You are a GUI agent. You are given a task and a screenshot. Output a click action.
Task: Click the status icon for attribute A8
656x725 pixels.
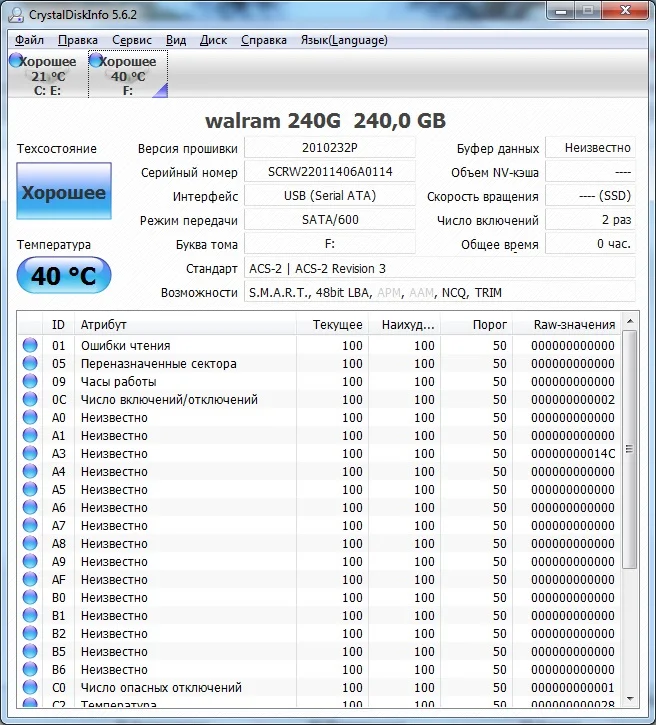click(x=30, y=543)
